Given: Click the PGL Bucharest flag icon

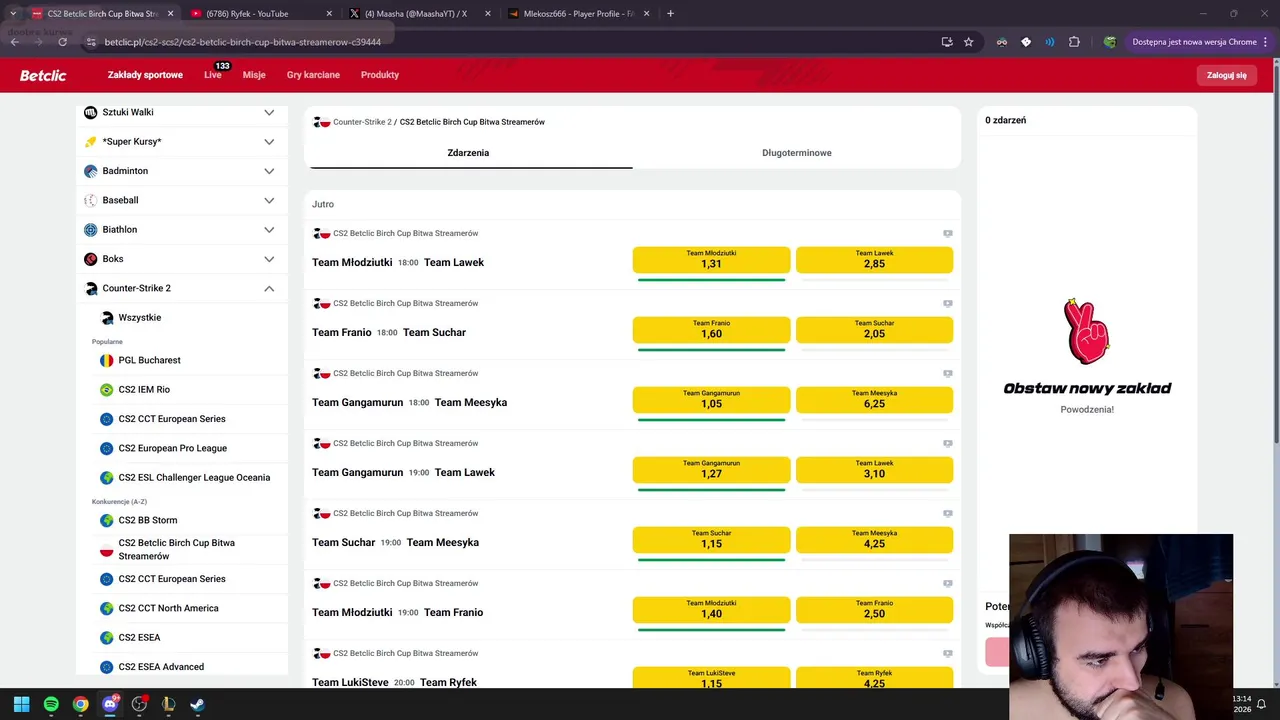Looking at the screenshot, I should (x=107, y=360).
